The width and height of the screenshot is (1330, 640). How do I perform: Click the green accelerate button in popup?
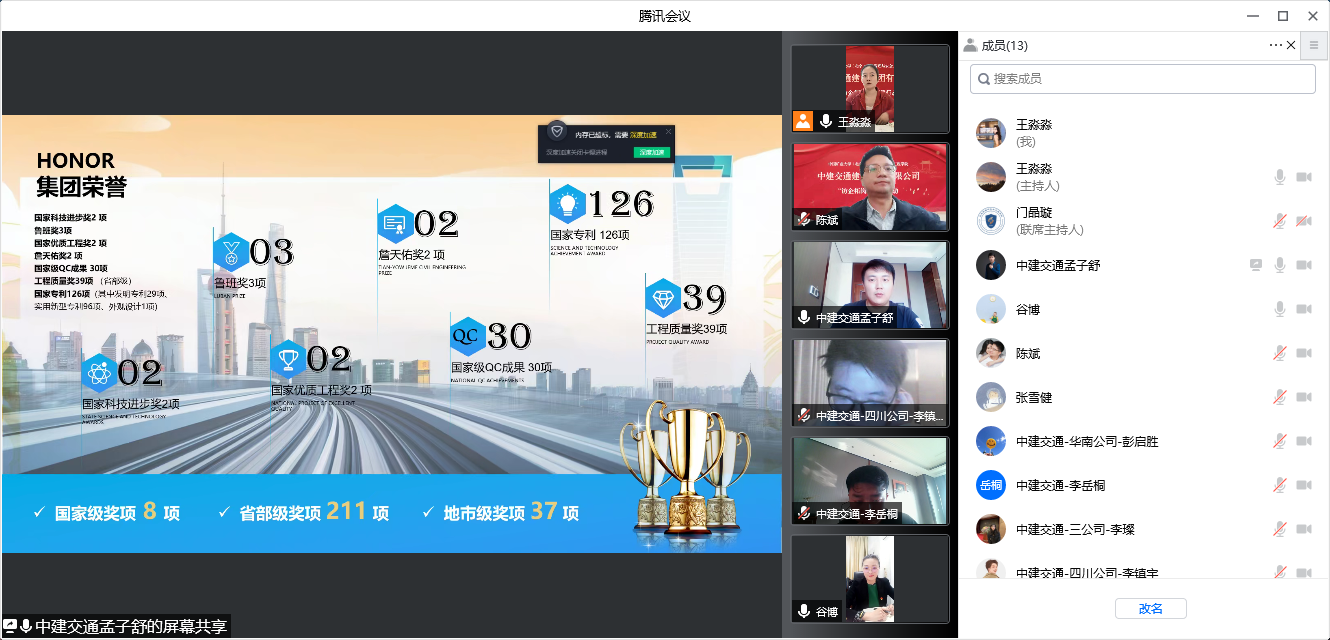pos(651,153)
